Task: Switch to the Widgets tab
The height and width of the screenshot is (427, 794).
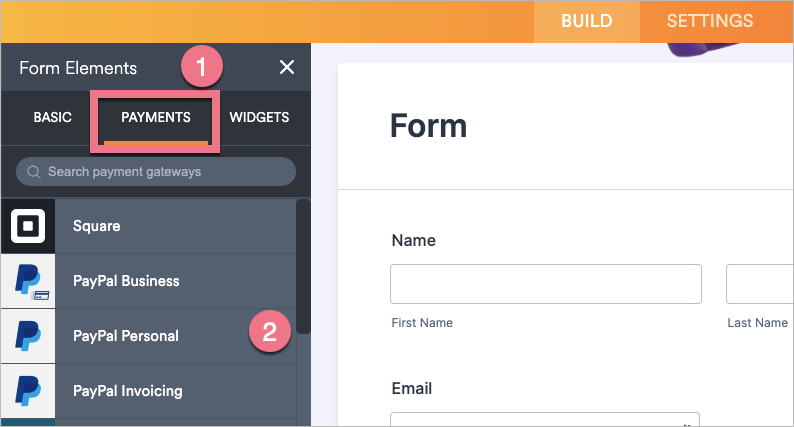Action: 259,117
